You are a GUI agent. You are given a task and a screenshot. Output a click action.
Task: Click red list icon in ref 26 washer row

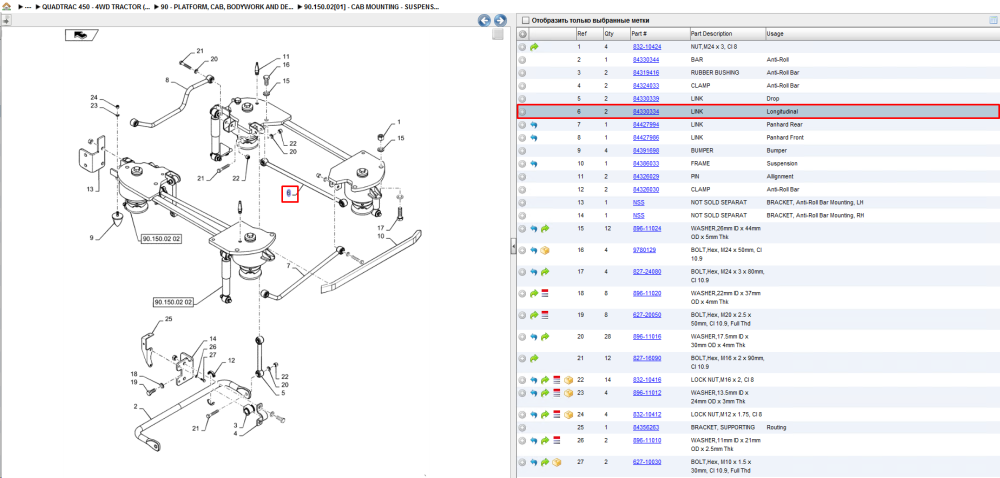click(x=555, y=440)
